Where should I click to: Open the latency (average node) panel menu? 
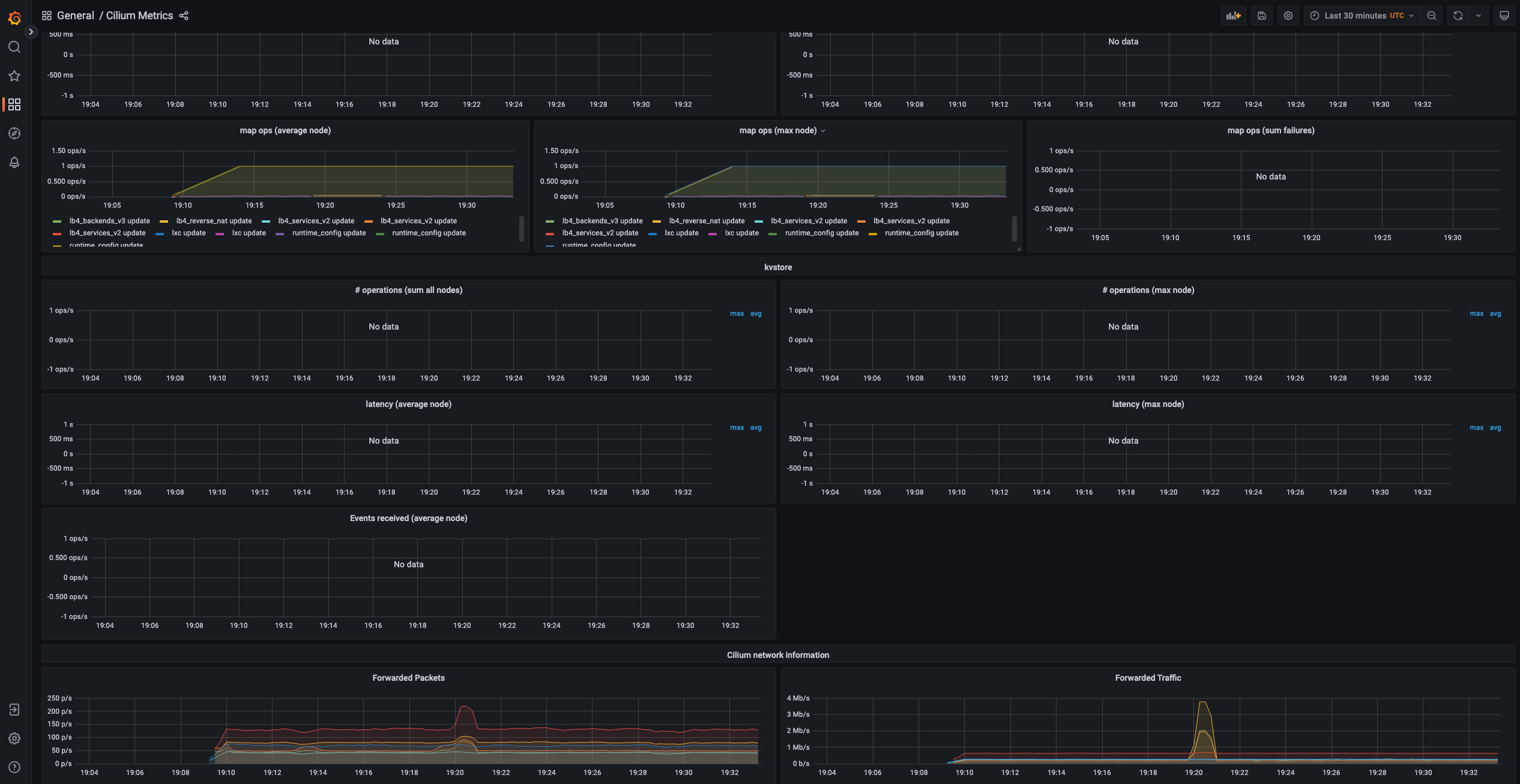(x=409, y=404)
